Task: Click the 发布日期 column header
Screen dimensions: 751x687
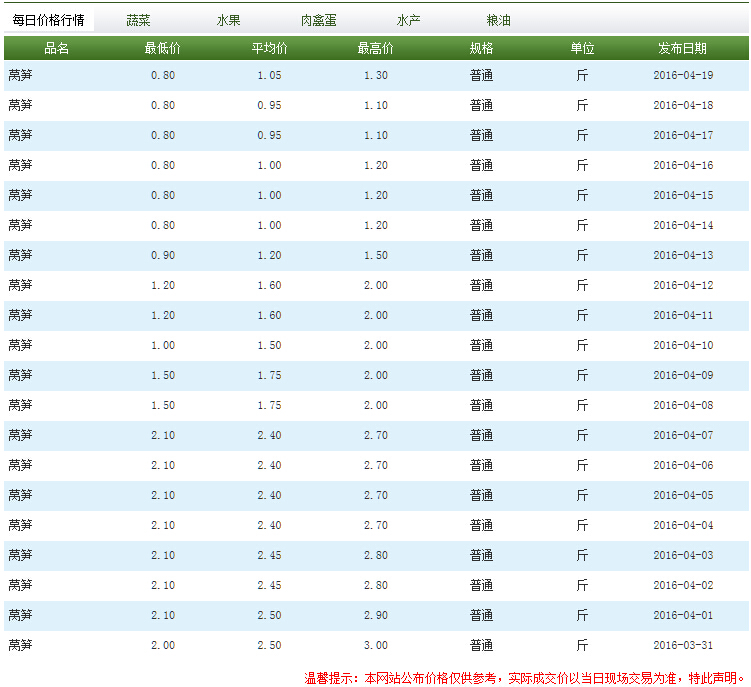Action: point(683,48)
